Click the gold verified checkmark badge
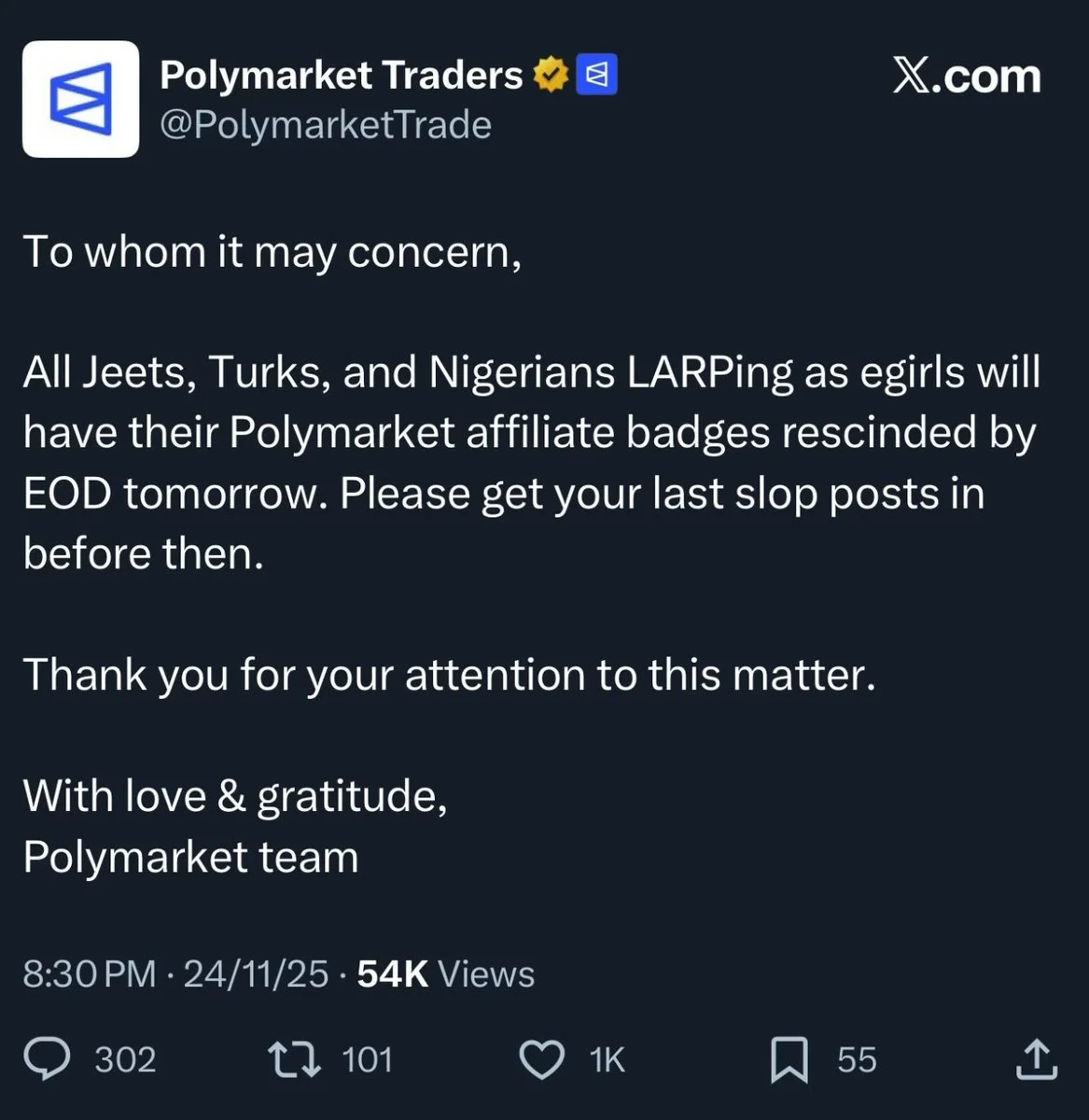Screen dimensions: 1089x1120 [x=551, y=76]
